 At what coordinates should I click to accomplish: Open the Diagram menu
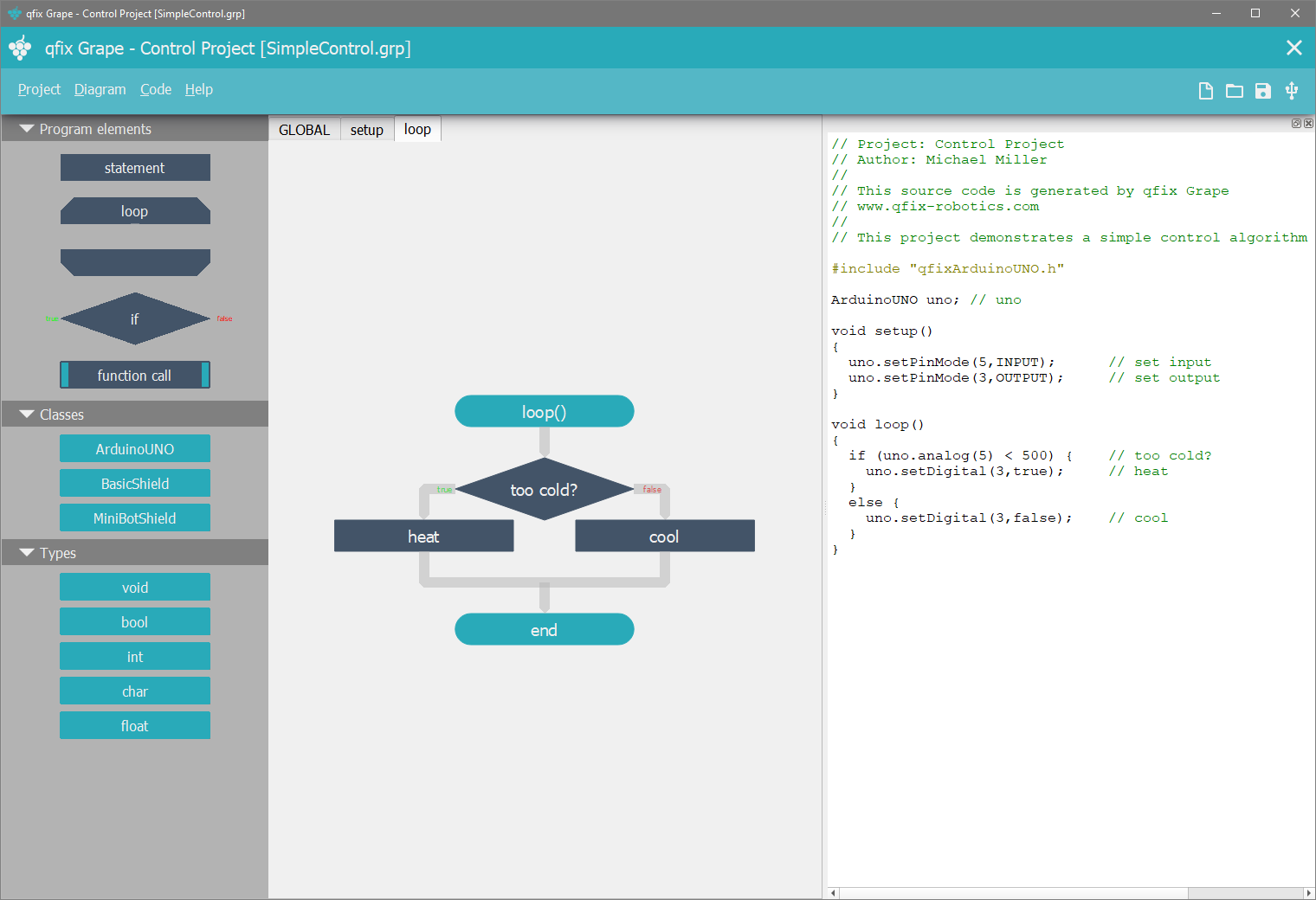coord(100,89)
